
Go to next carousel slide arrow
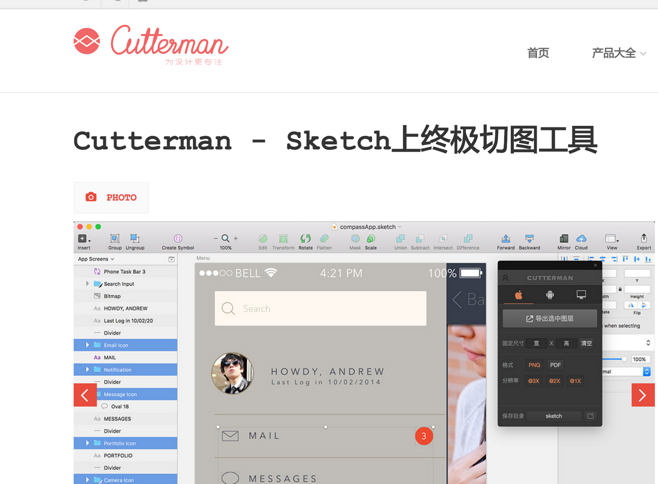tap(643, 395)
